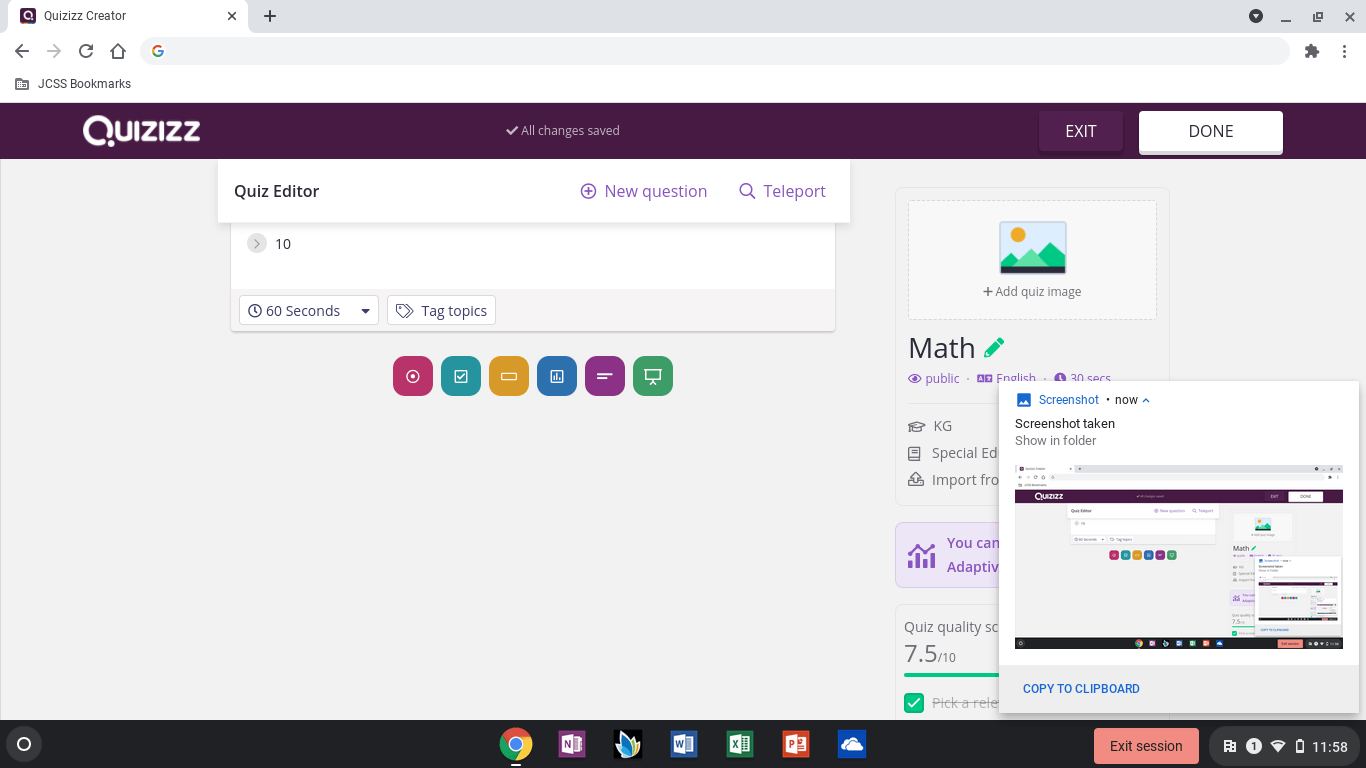Open the system tray clock 11:58
This screenshot has width=1366, height=768.
1330,746
